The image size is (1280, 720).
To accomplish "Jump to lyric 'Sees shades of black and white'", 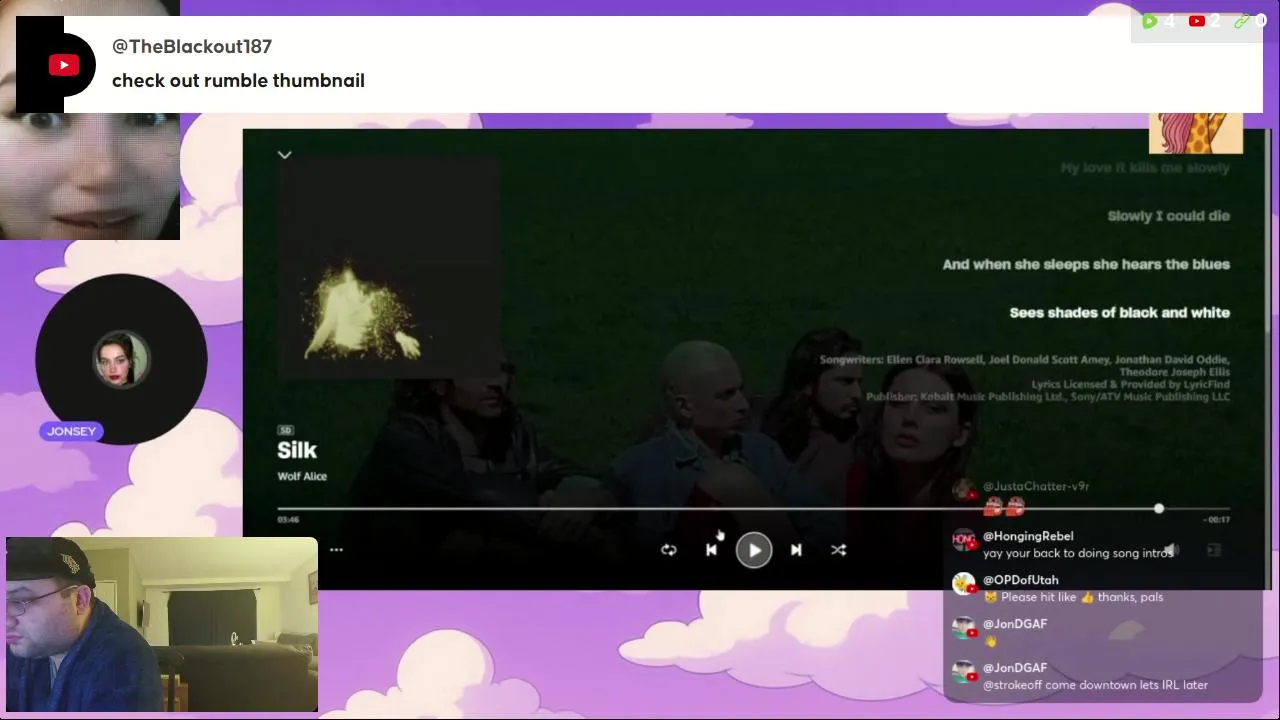I will click(1119, 312).
